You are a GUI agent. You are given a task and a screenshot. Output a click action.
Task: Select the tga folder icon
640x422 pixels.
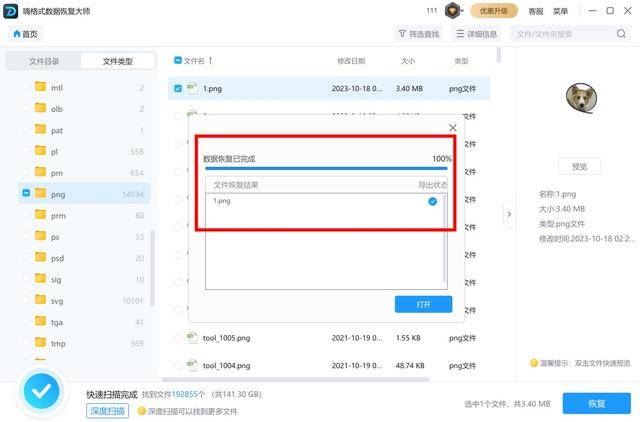pyautogui.click(x=40, y=321)
